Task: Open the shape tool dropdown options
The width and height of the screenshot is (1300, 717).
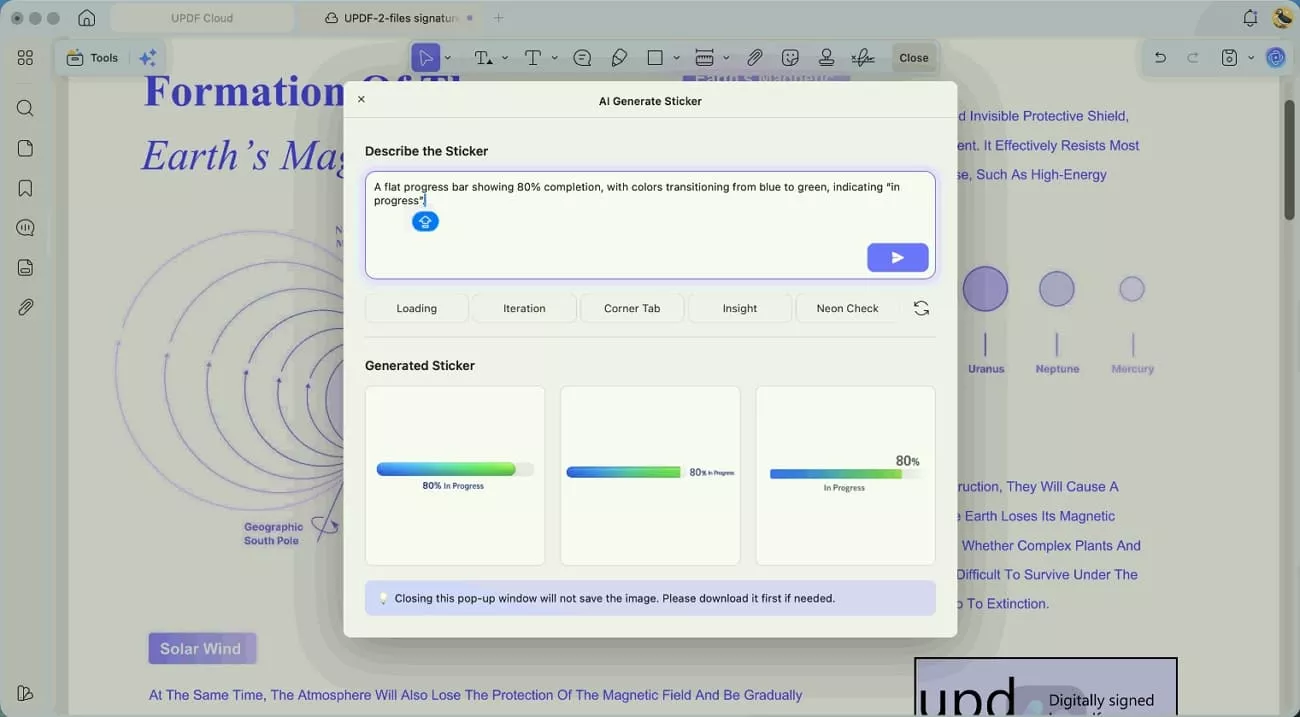Action: tap(677, 57)
